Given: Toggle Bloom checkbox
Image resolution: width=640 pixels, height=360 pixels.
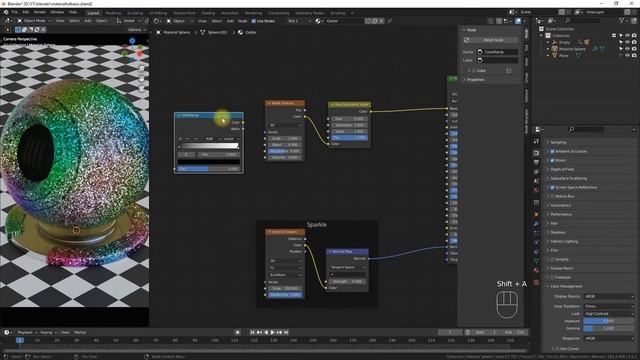Looking at the screenshot, I should [552, 160].
